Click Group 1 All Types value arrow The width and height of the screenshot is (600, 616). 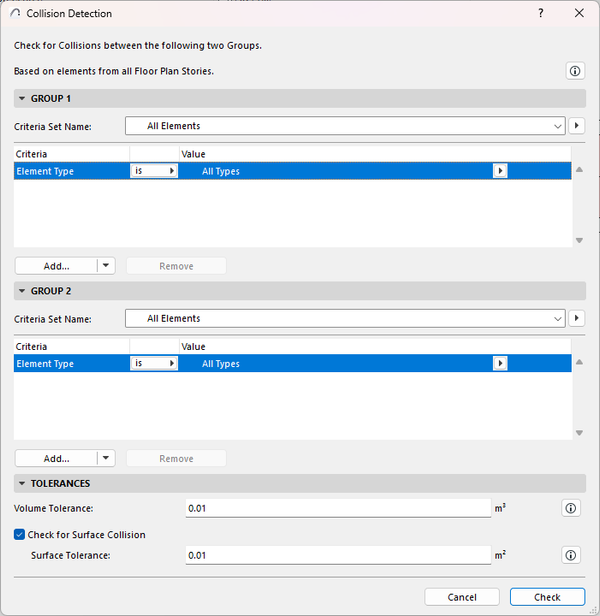pyautogui.click(x=501, y=171)
